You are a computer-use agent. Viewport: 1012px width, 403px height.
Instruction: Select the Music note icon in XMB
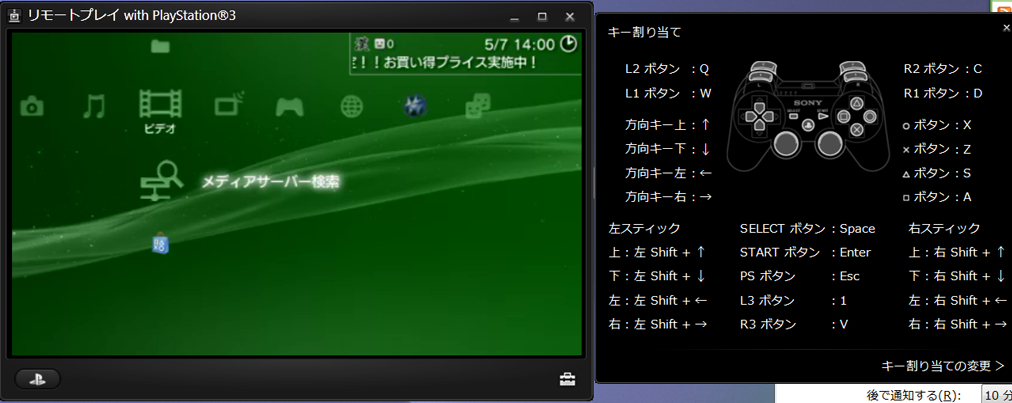tap(94, 106)
